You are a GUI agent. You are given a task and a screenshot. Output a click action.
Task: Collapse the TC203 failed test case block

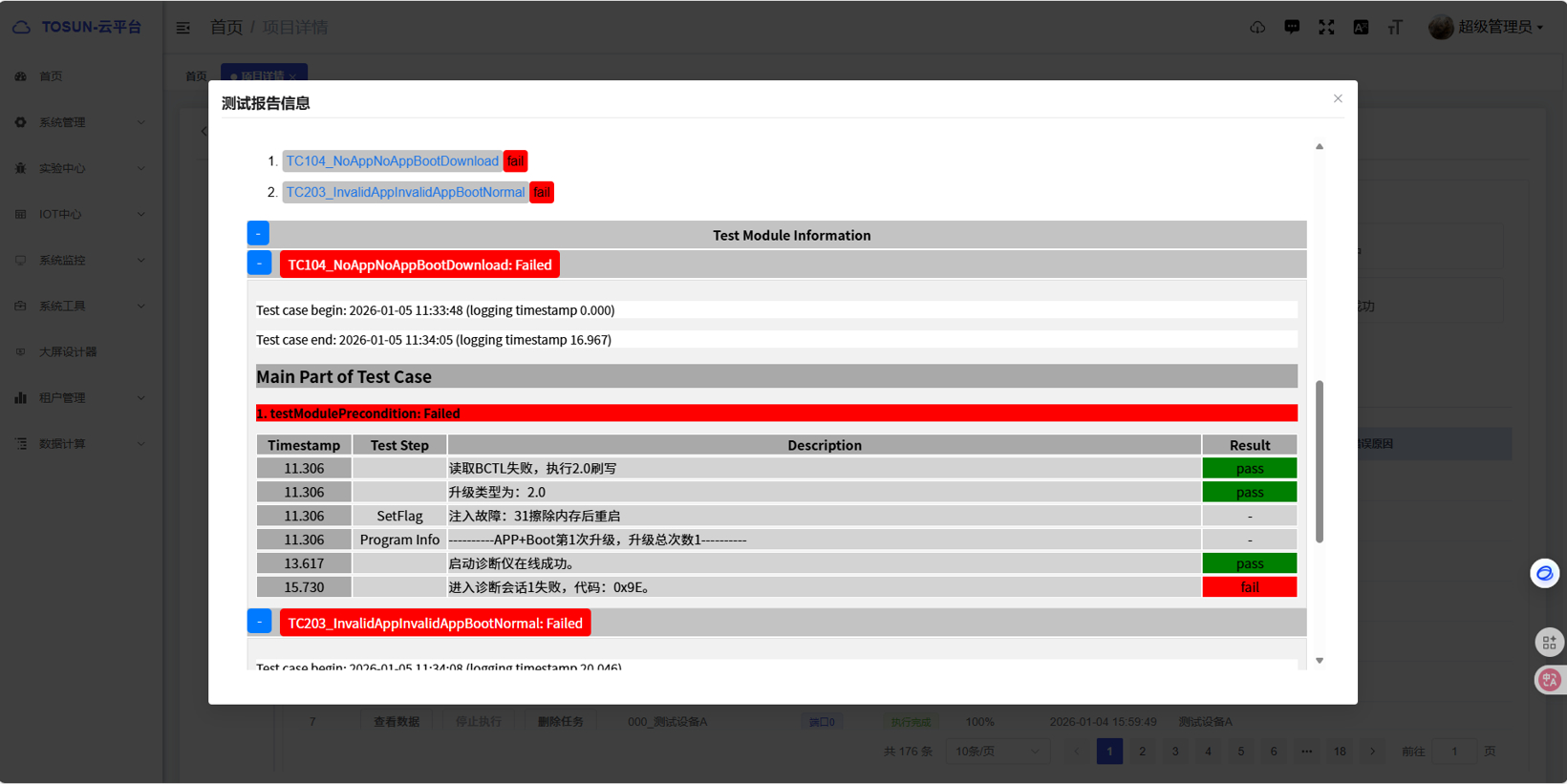pos(259,622)
